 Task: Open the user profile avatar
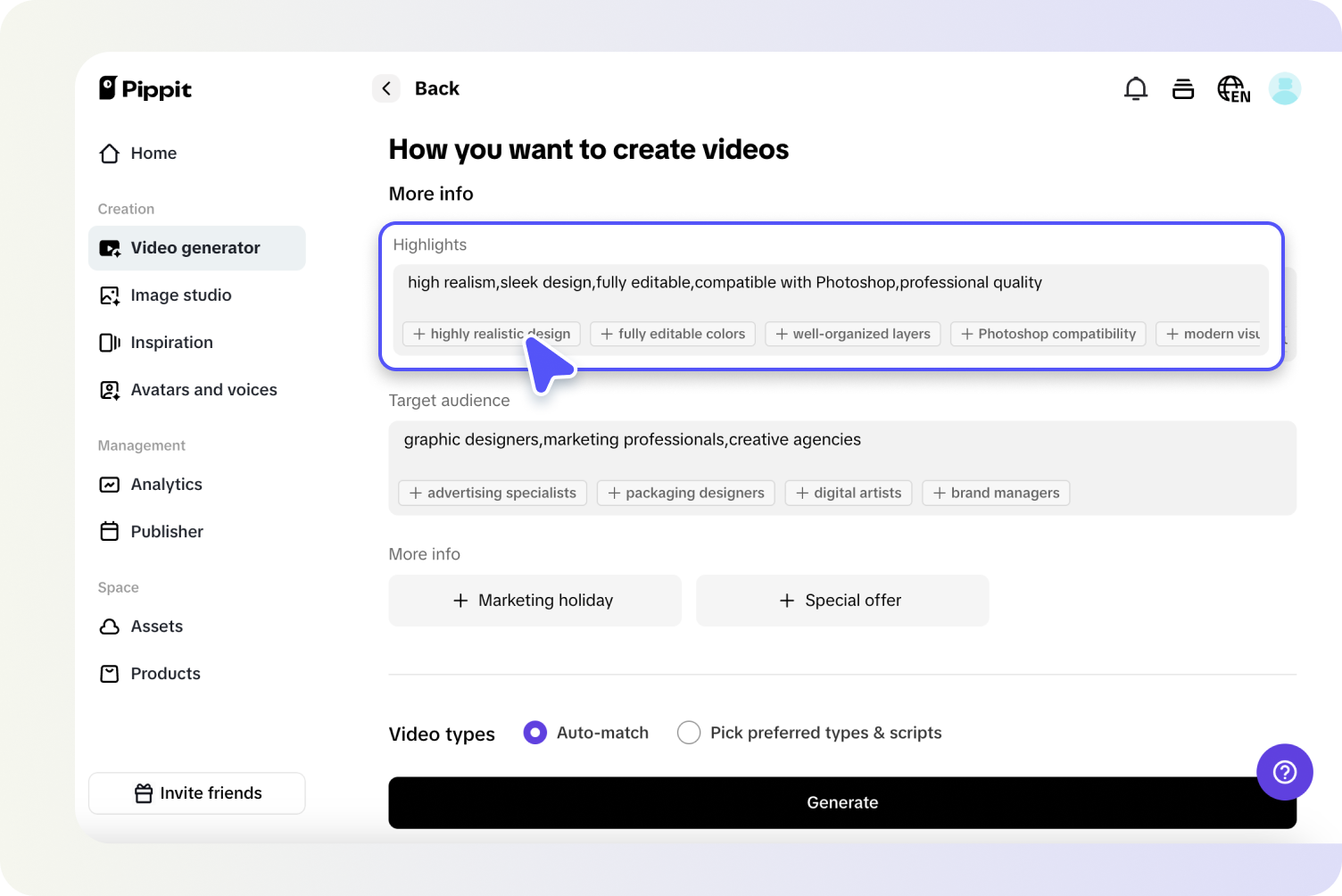[1284, 89]
